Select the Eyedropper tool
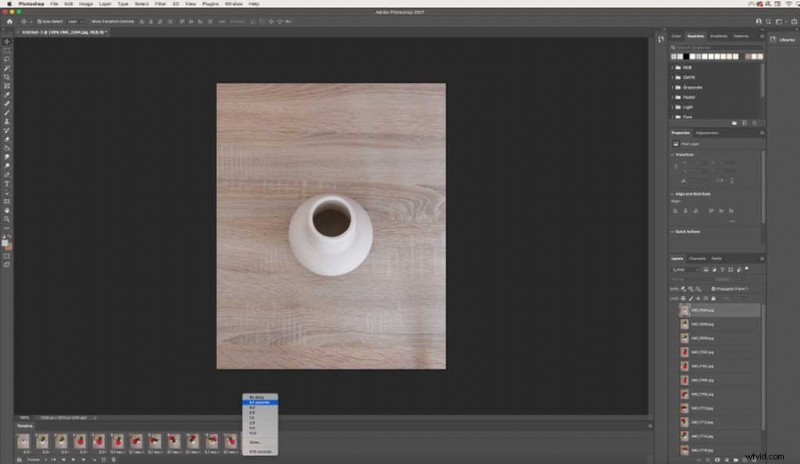 point(7,95)
